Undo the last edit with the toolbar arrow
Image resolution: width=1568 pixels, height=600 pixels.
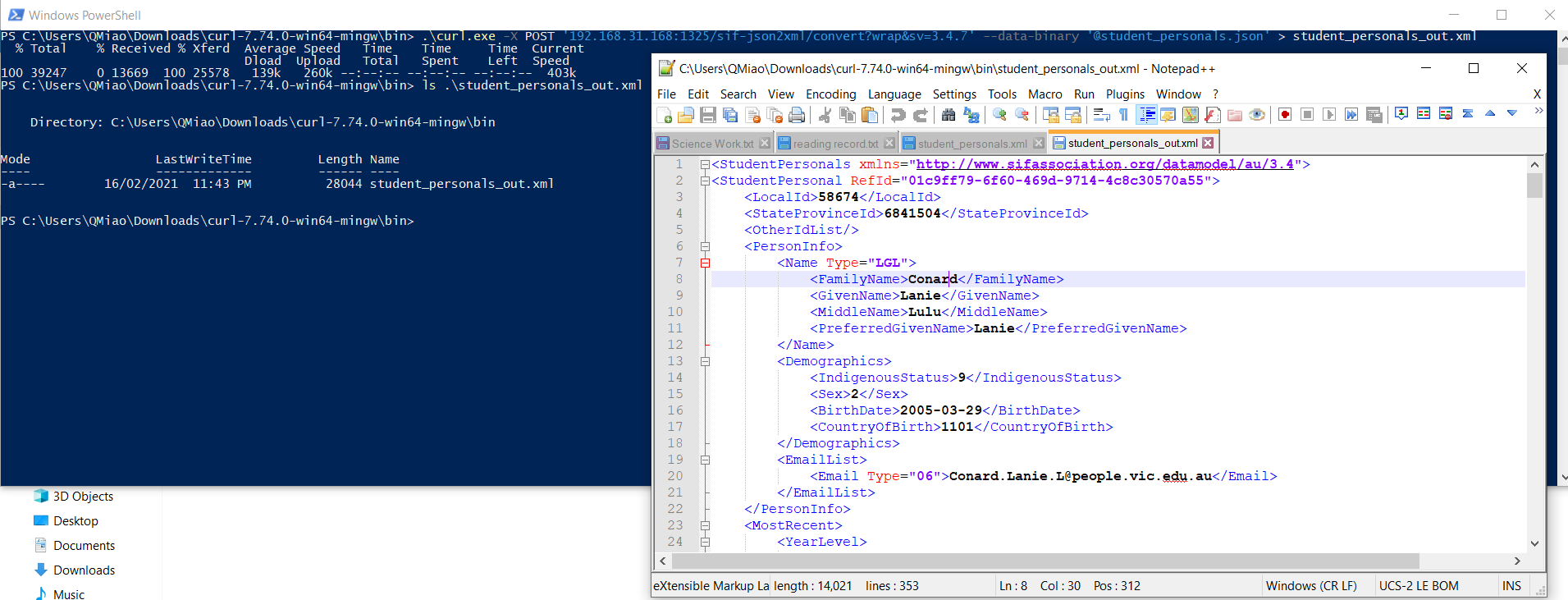tap(898, 115)
